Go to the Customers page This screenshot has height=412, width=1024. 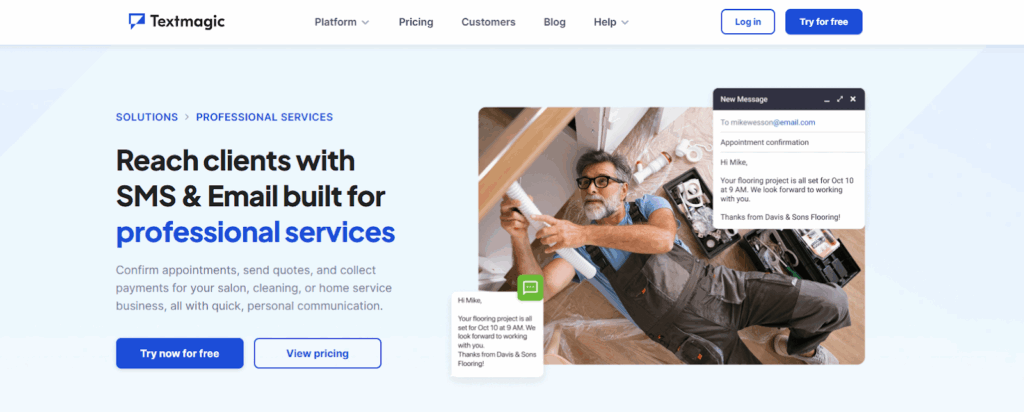pyautogui.click(x=488, y=22)
